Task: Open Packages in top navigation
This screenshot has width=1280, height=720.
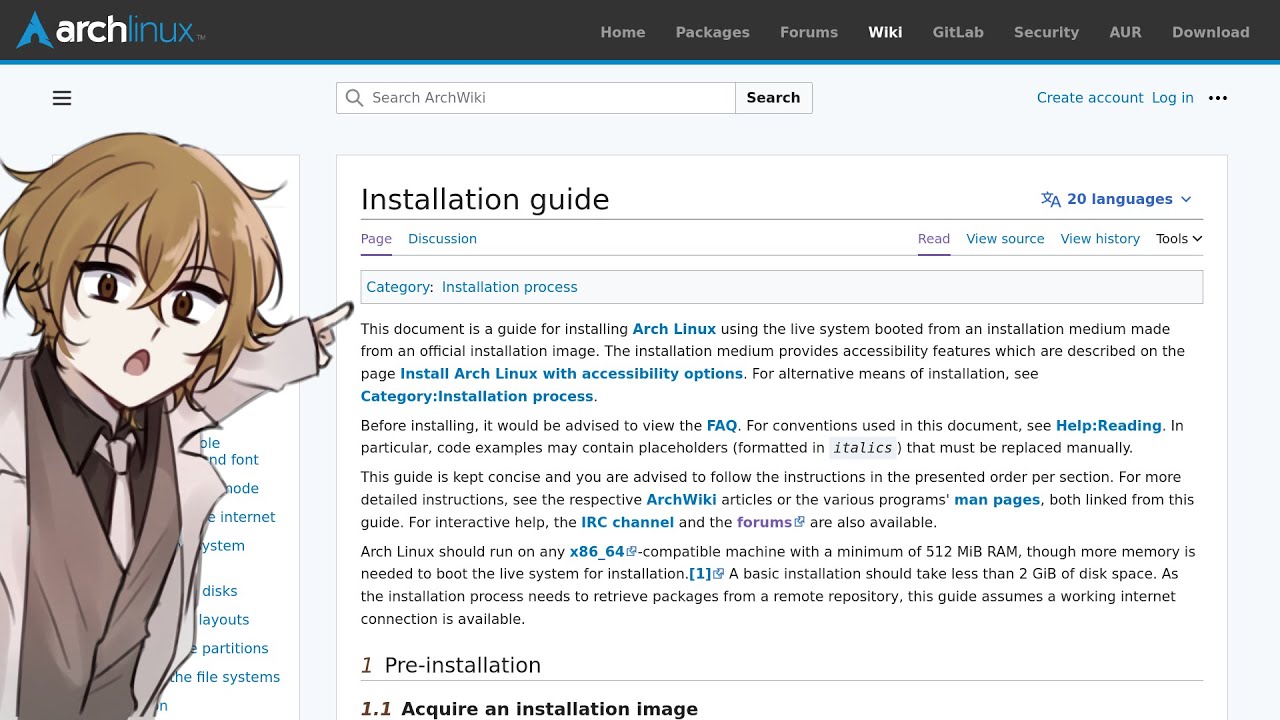Action: click(713, 32)
